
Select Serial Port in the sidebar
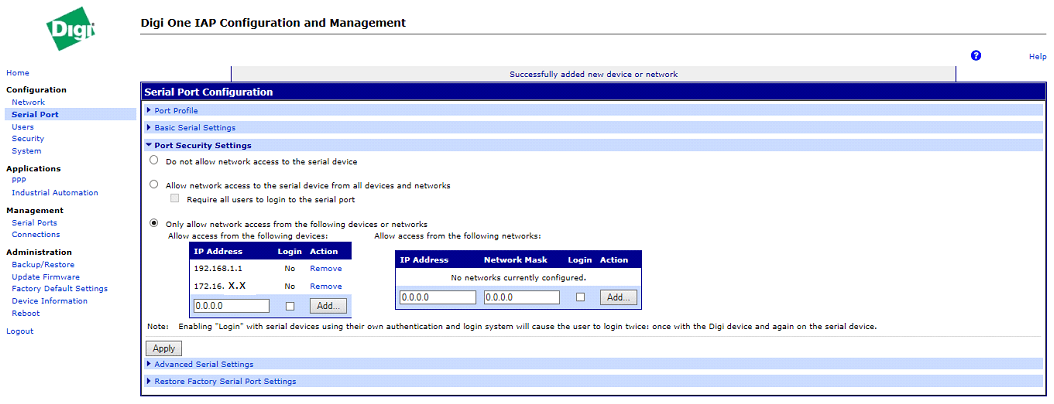(x=35, y=114)
